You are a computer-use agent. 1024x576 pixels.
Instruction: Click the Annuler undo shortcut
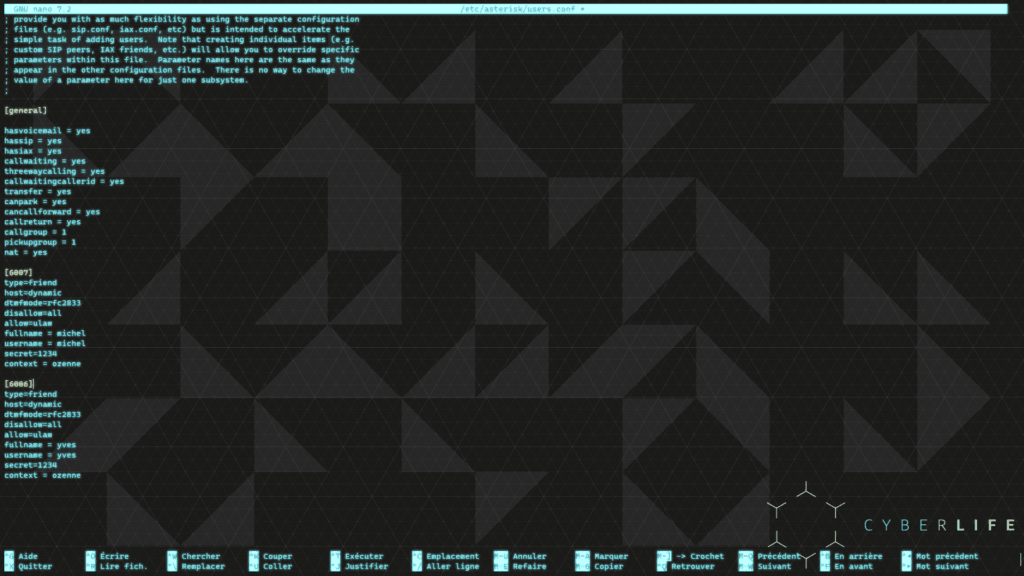coord(529,556)
